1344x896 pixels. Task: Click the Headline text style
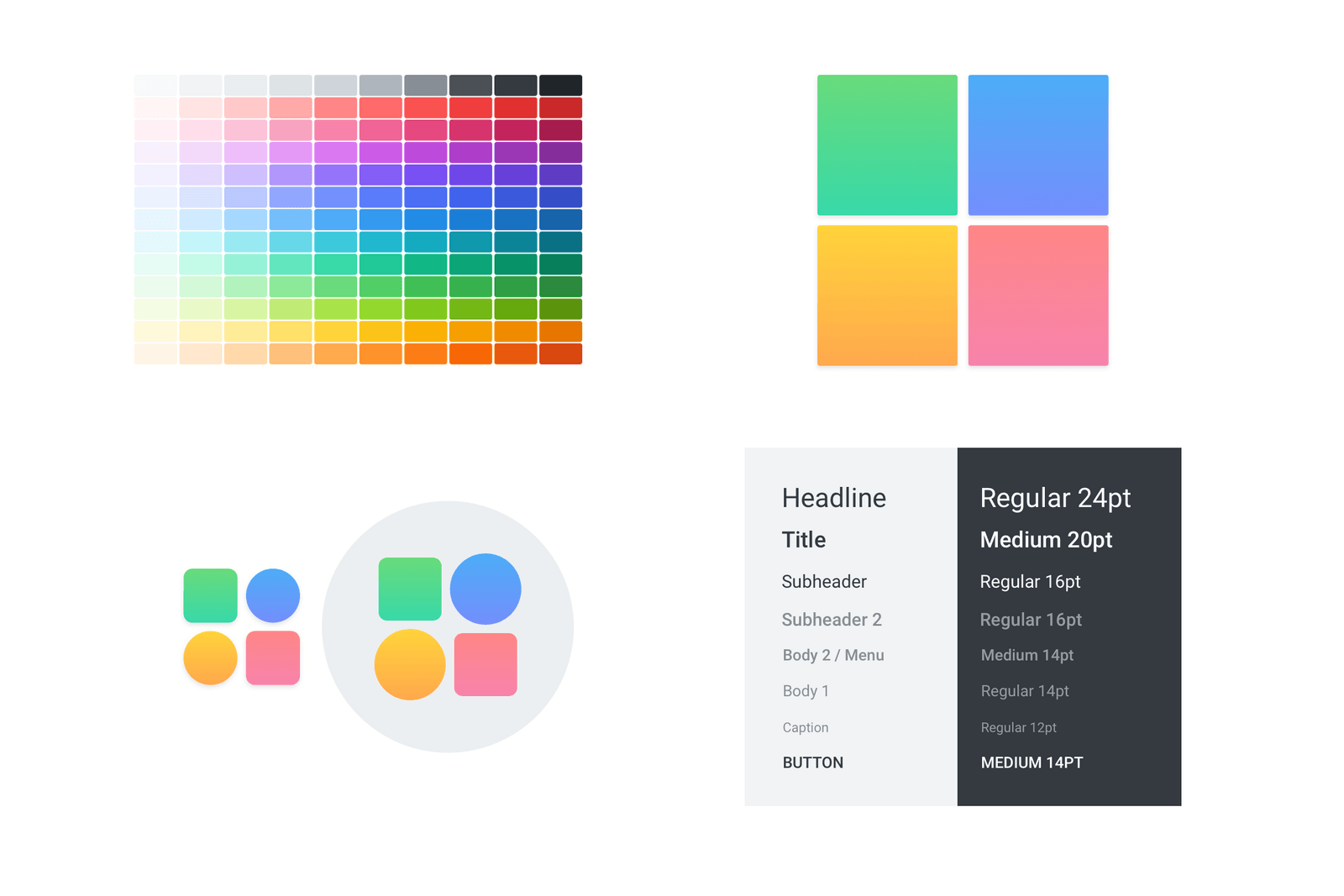pos(833,498)
